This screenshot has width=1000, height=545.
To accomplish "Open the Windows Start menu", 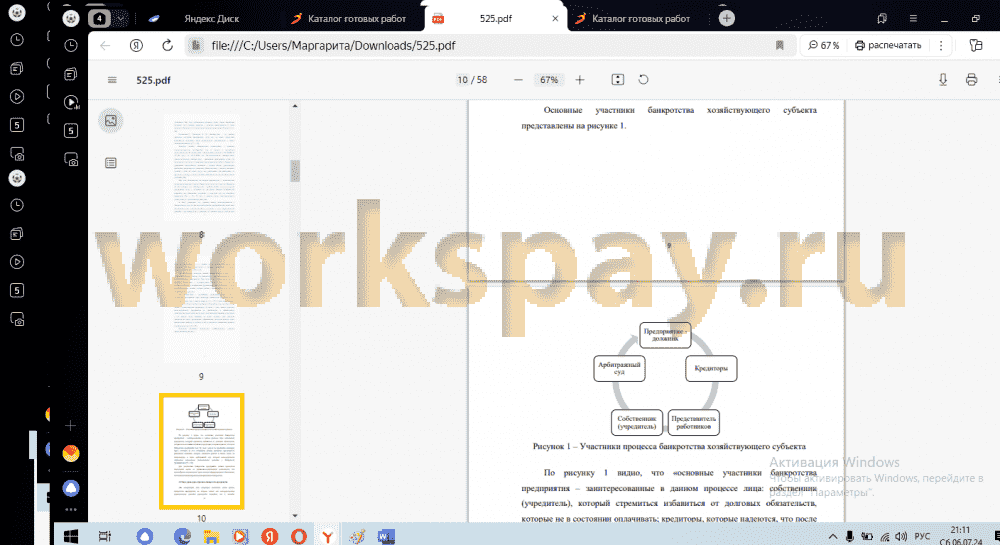I will (71, 536).
